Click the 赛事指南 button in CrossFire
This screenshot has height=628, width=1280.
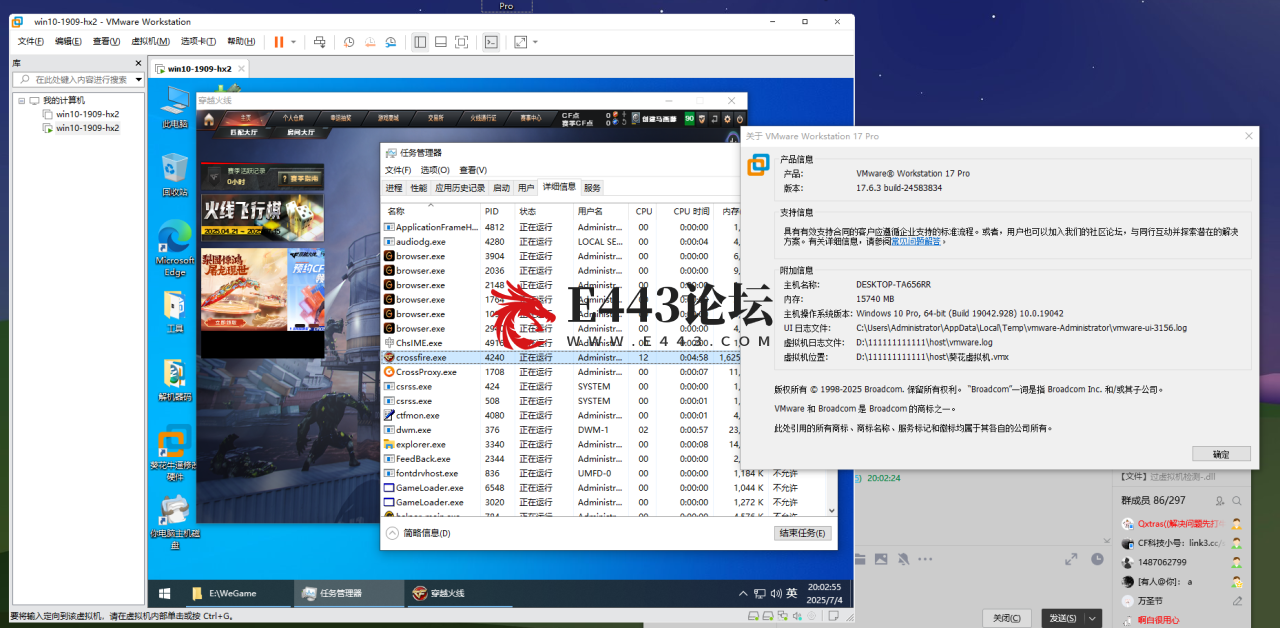click(298, 178)
